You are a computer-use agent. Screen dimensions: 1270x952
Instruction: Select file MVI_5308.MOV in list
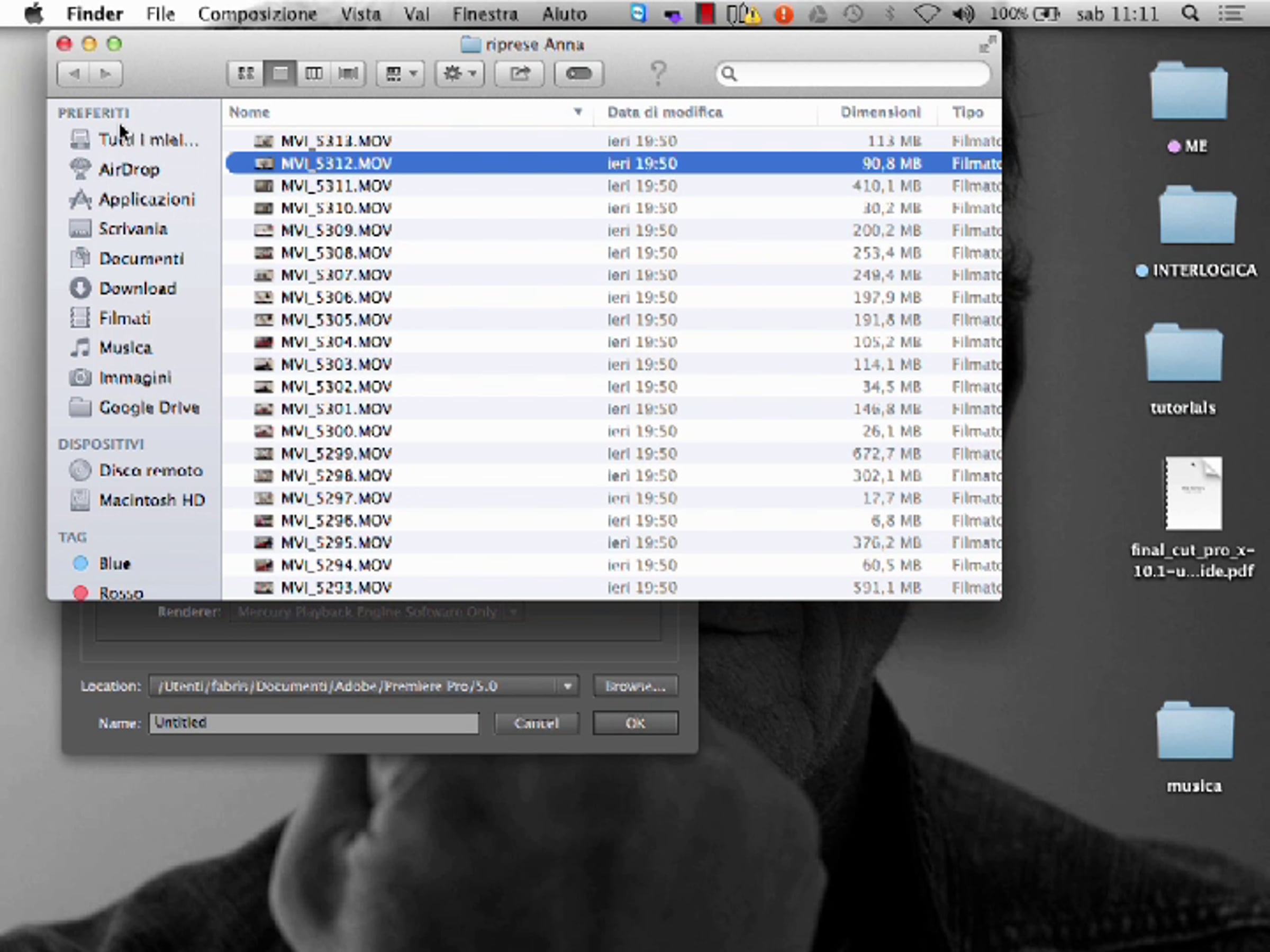tap(336, 253)
